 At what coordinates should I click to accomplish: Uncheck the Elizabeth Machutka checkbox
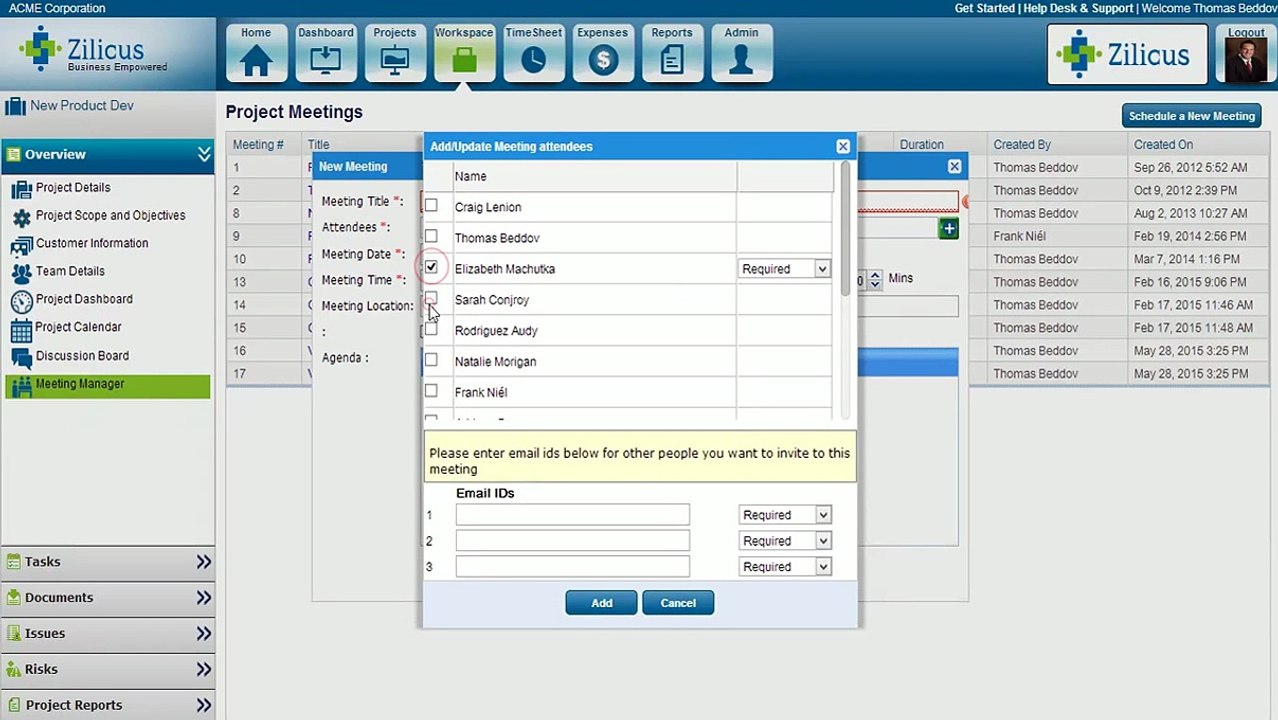[431, 268]
